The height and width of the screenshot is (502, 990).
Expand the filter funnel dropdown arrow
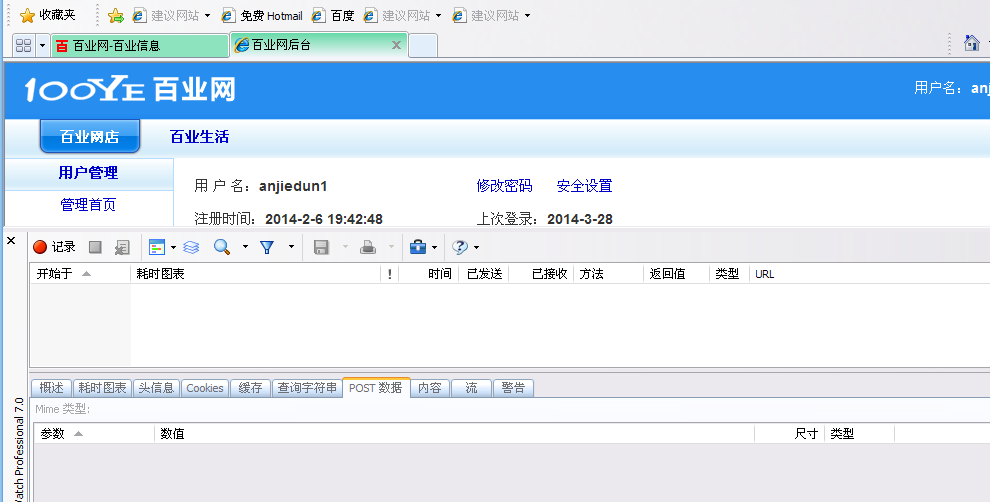click(291, 247)
